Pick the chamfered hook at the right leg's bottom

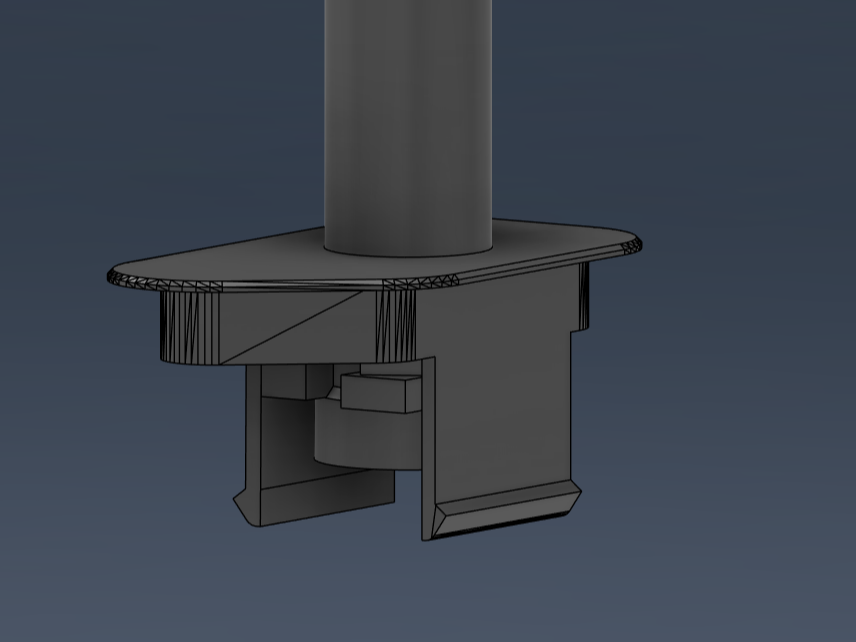(x=505, y=510)
